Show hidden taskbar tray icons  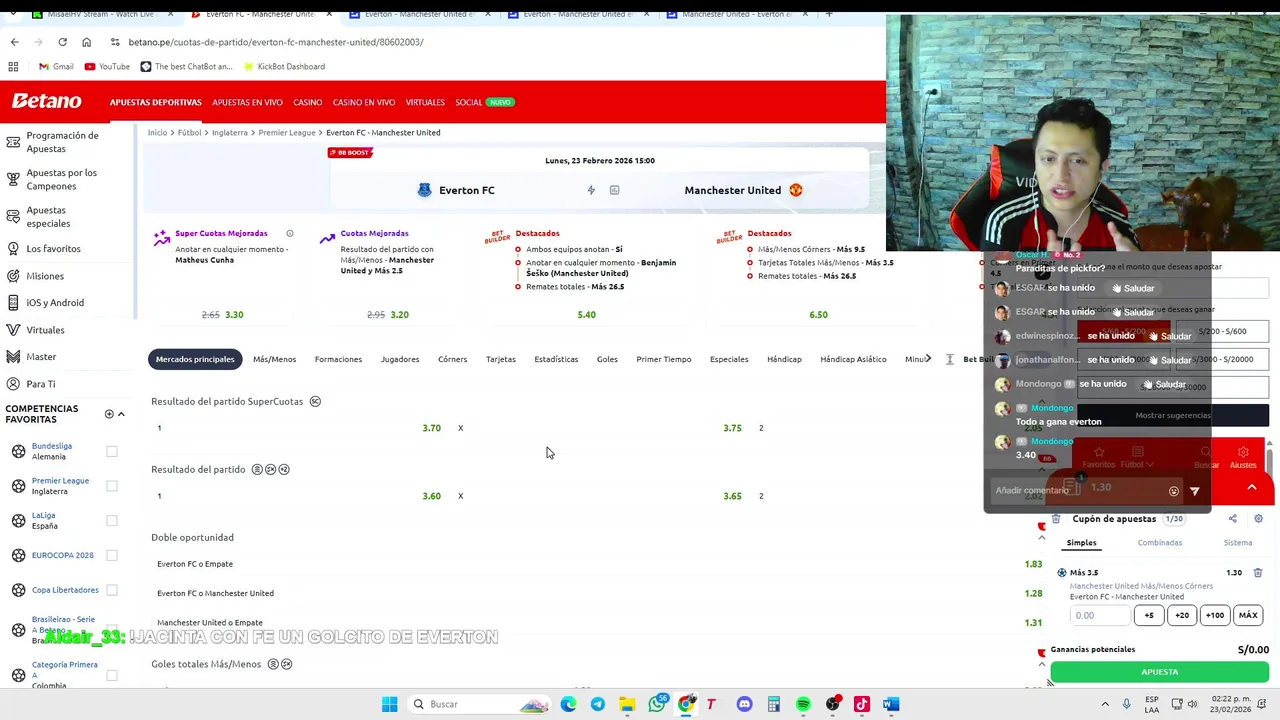pos(1105,704)
